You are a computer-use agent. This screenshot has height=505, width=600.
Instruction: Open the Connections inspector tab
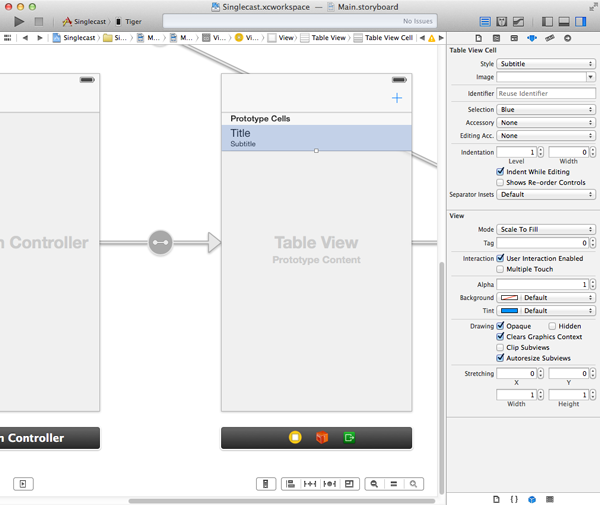click(x=567, y=38)
